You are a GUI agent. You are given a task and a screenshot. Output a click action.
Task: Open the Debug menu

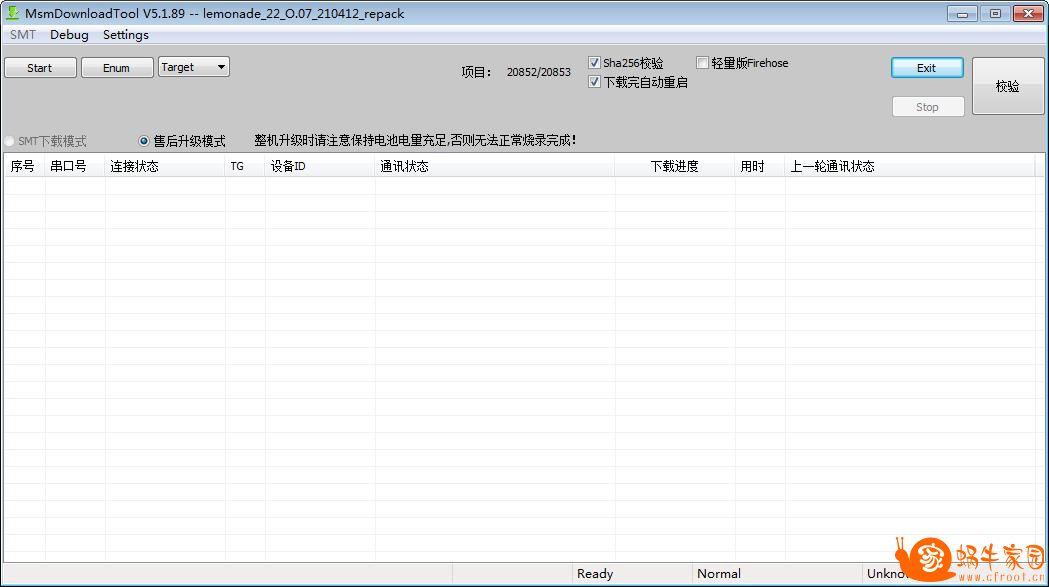click(x=69, y=35)
